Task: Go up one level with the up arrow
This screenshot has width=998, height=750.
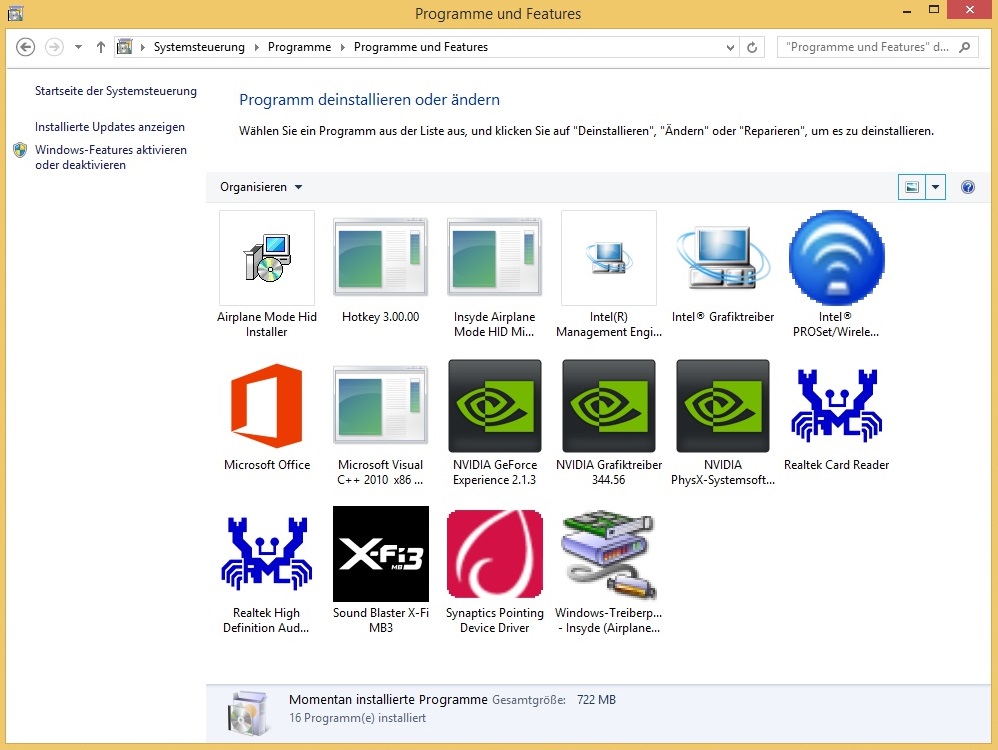Action: pyautogui.click(x=101, y=47)
